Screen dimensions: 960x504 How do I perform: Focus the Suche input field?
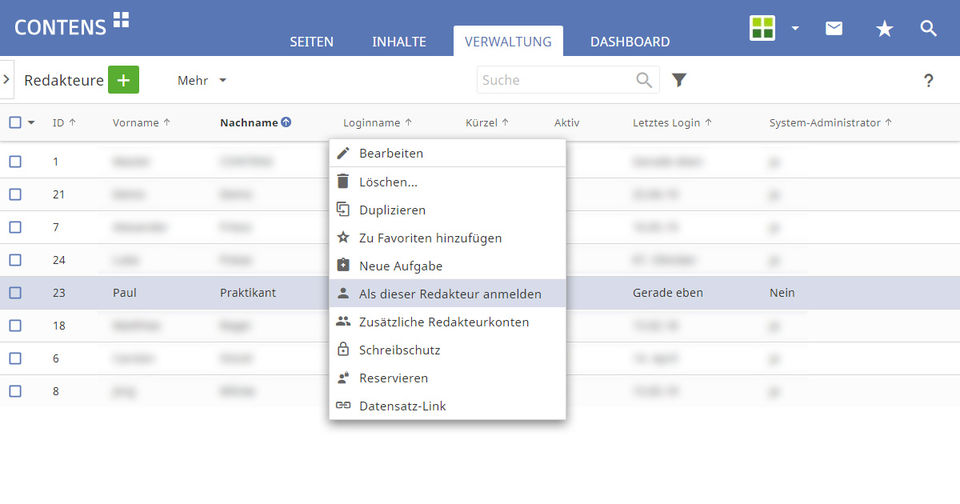[568, 80]
